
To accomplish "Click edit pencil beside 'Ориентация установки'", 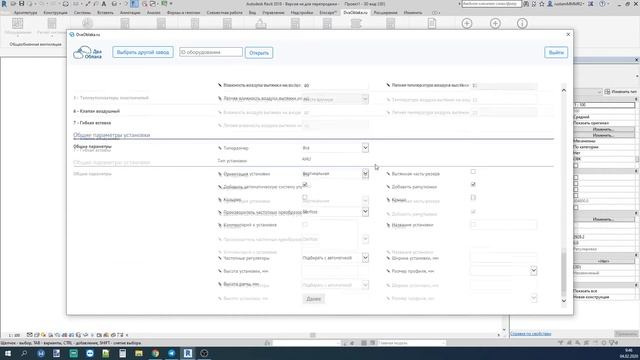I will (220, 174).
